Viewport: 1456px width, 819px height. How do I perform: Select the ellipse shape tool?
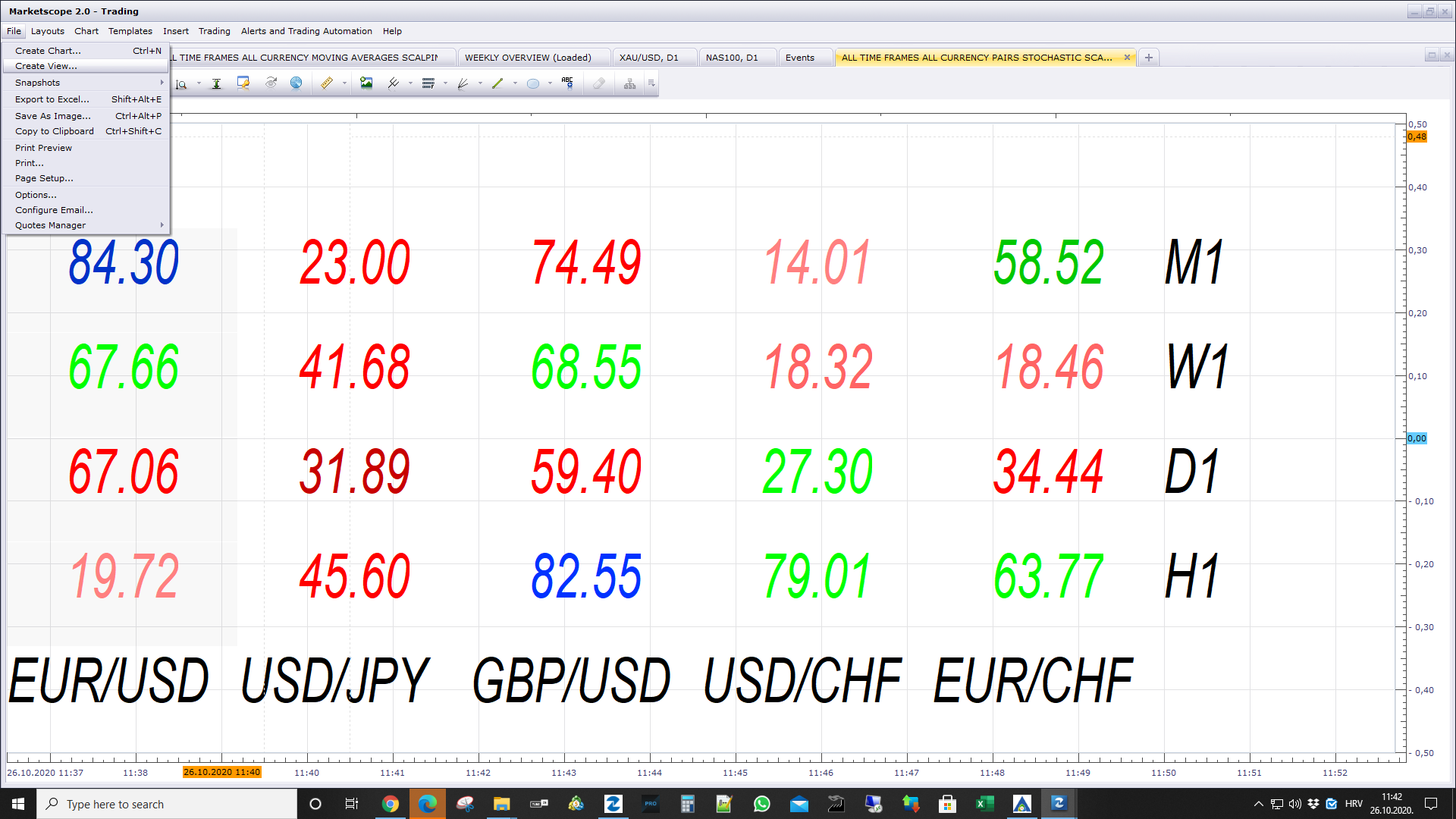pos(533,83)
